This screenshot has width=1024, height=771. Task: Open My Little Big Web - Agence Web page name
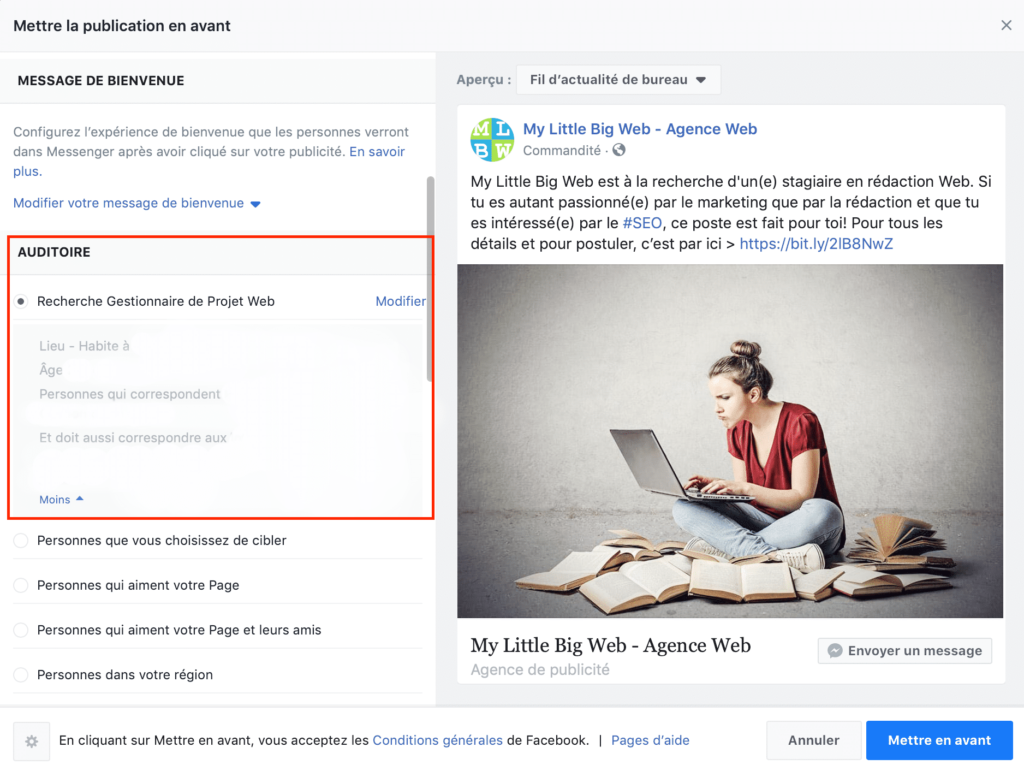640,129
